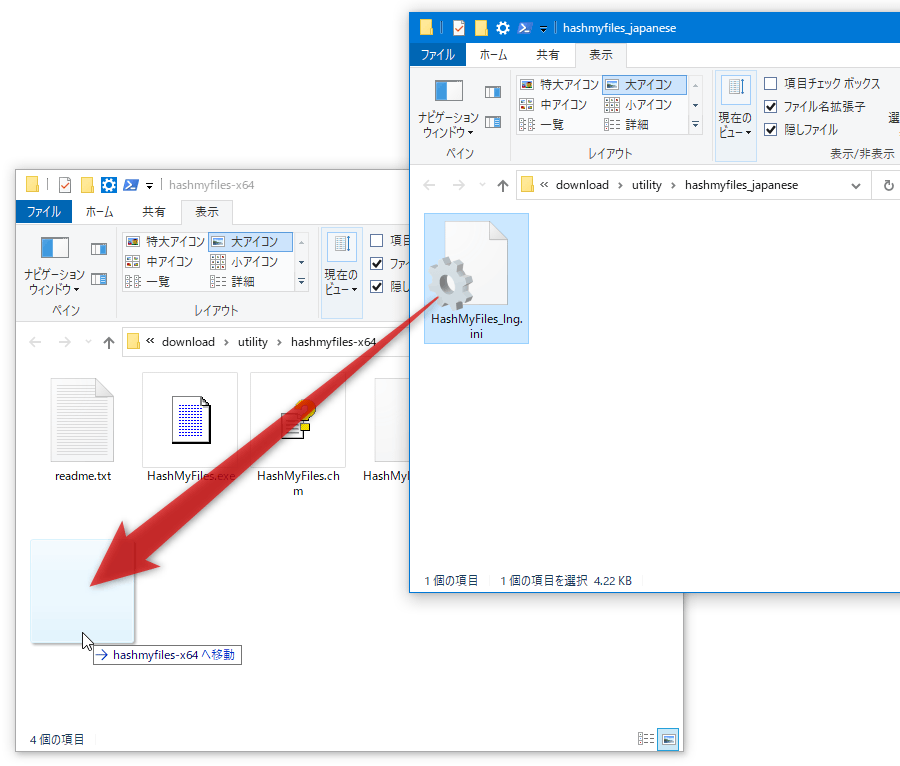900x766 pixels.
Task: Switch to ホーム tab in hashmyfiles_japanese window
Action: [494, 55]
